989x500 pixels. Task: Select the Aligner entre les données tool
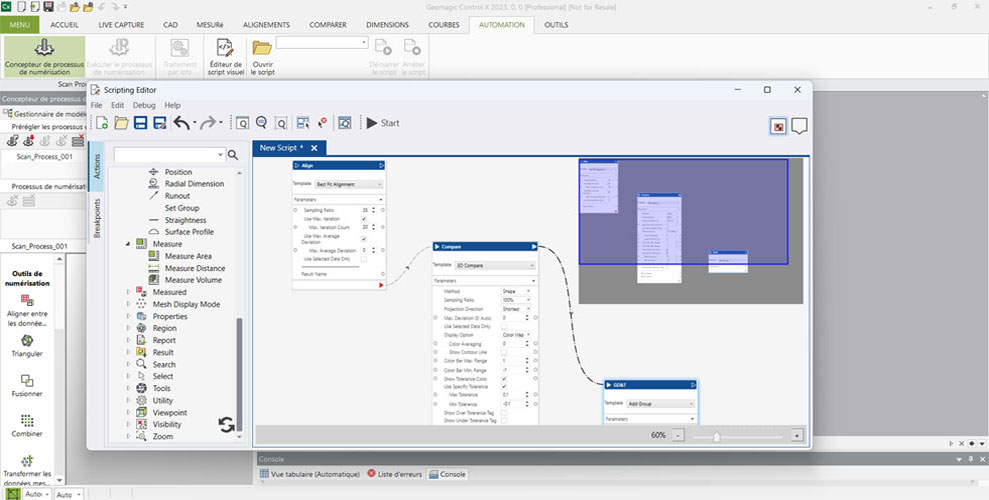pyautogui.click(x=27, y=311)
